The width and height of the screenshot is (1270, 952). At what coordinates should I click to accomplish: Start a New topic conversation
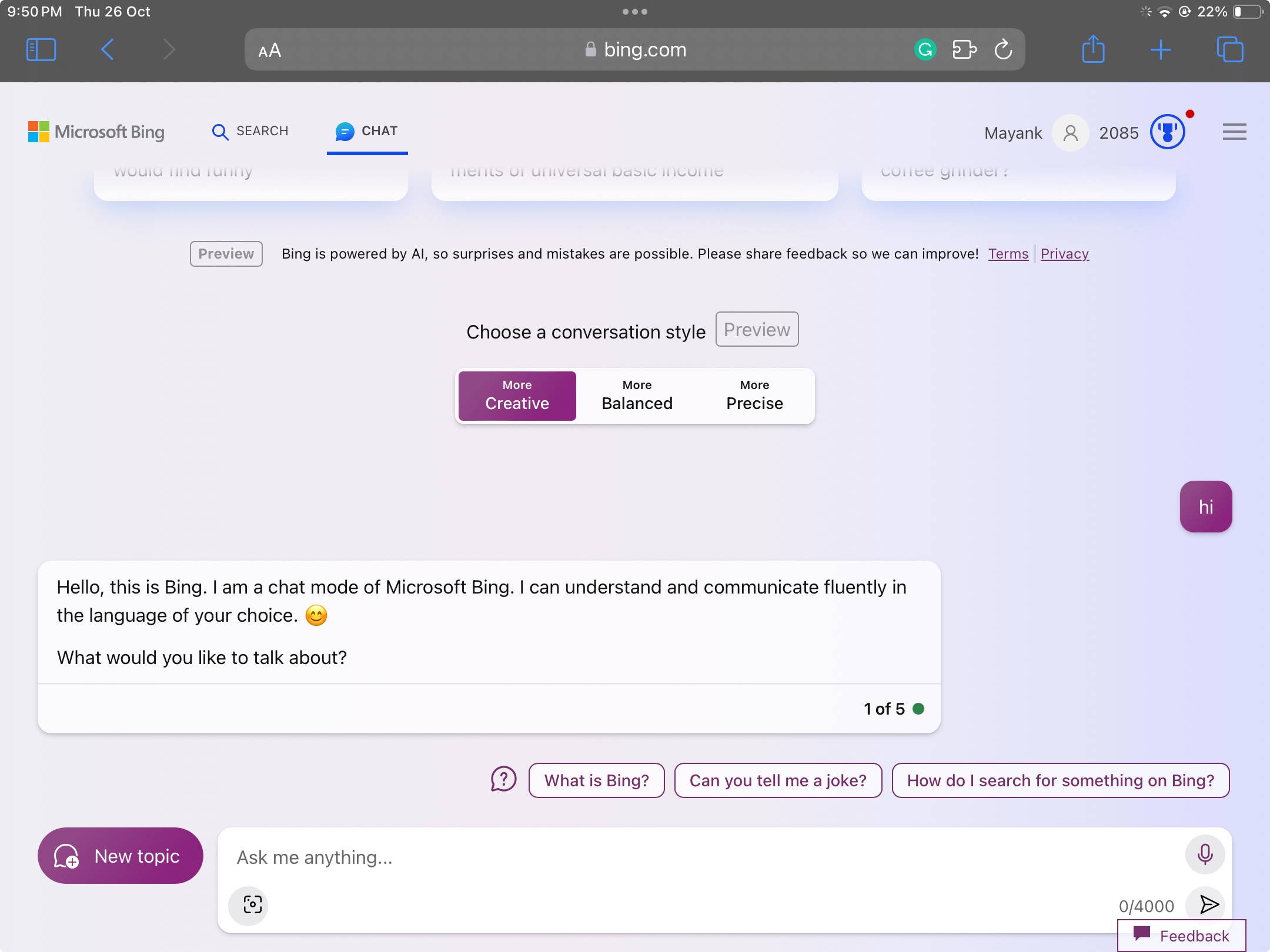(x=120, y=856)
